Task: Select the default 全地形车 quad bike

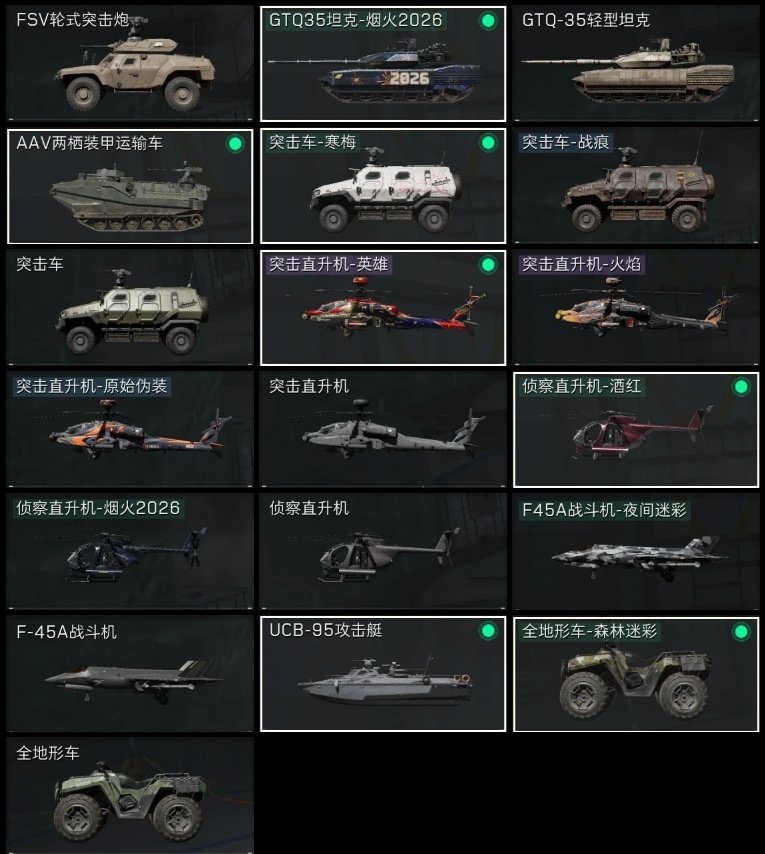Action: coord(130,796)
